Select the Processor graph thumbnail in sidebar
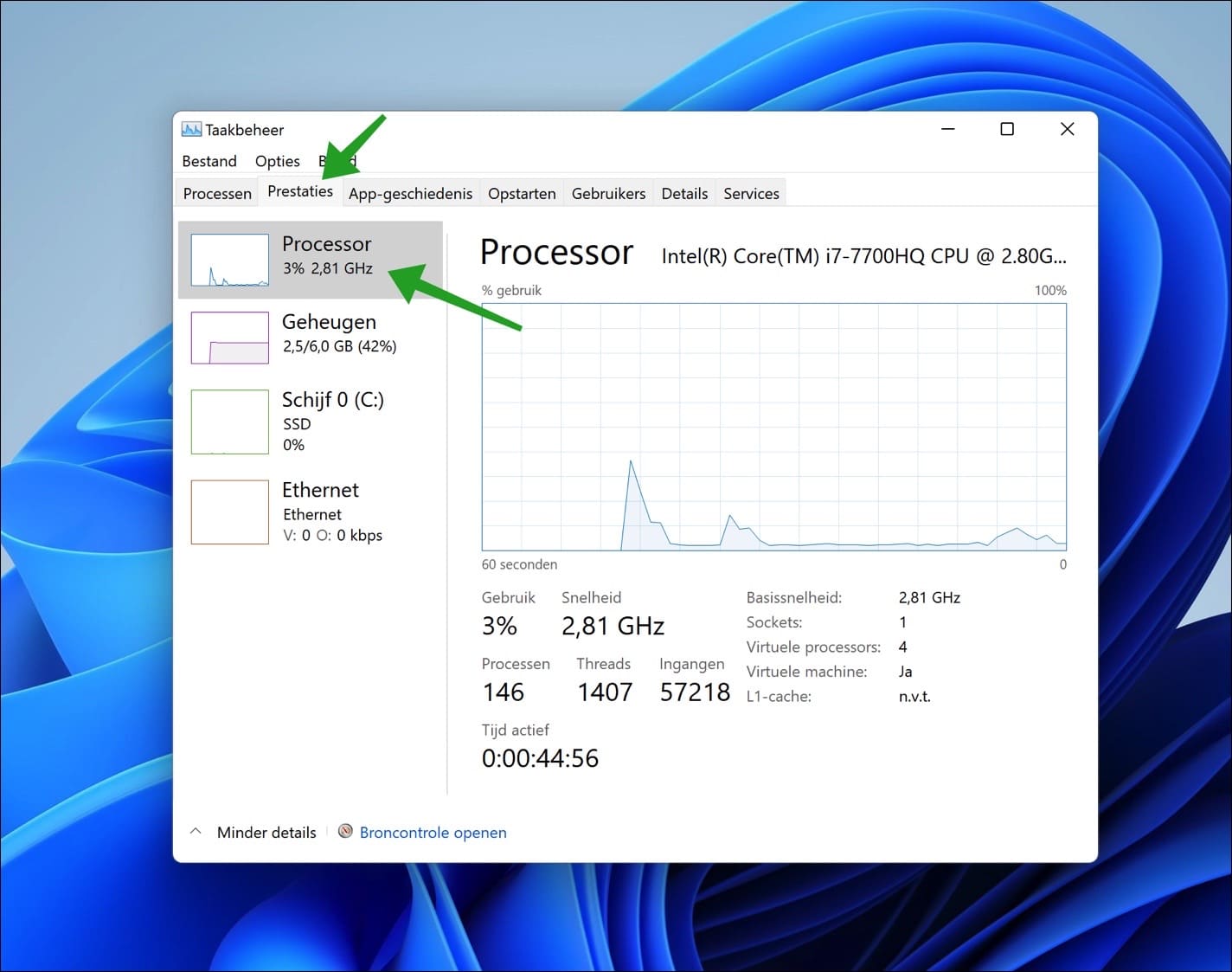Image resolution: width=1232 pixels, height=972 pixels. click(x=229, y=259)
